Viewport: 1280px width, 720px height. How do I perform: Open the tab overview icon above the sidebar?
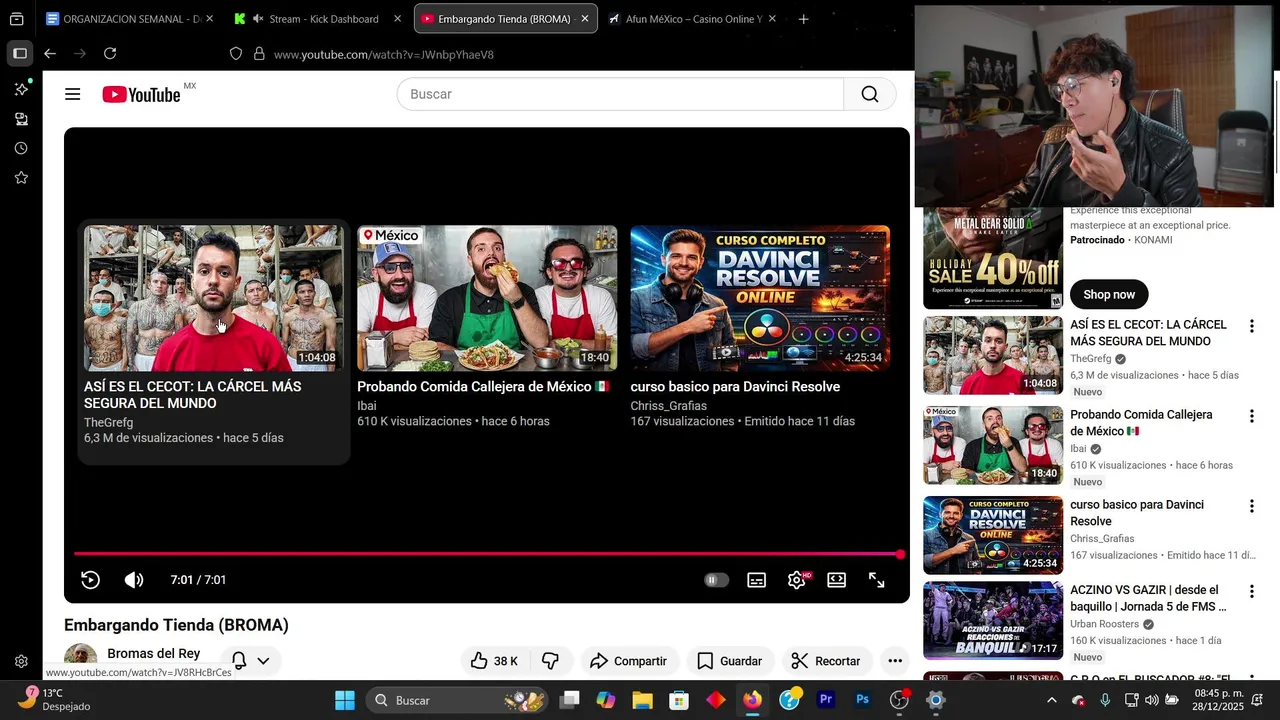point(17,19)
